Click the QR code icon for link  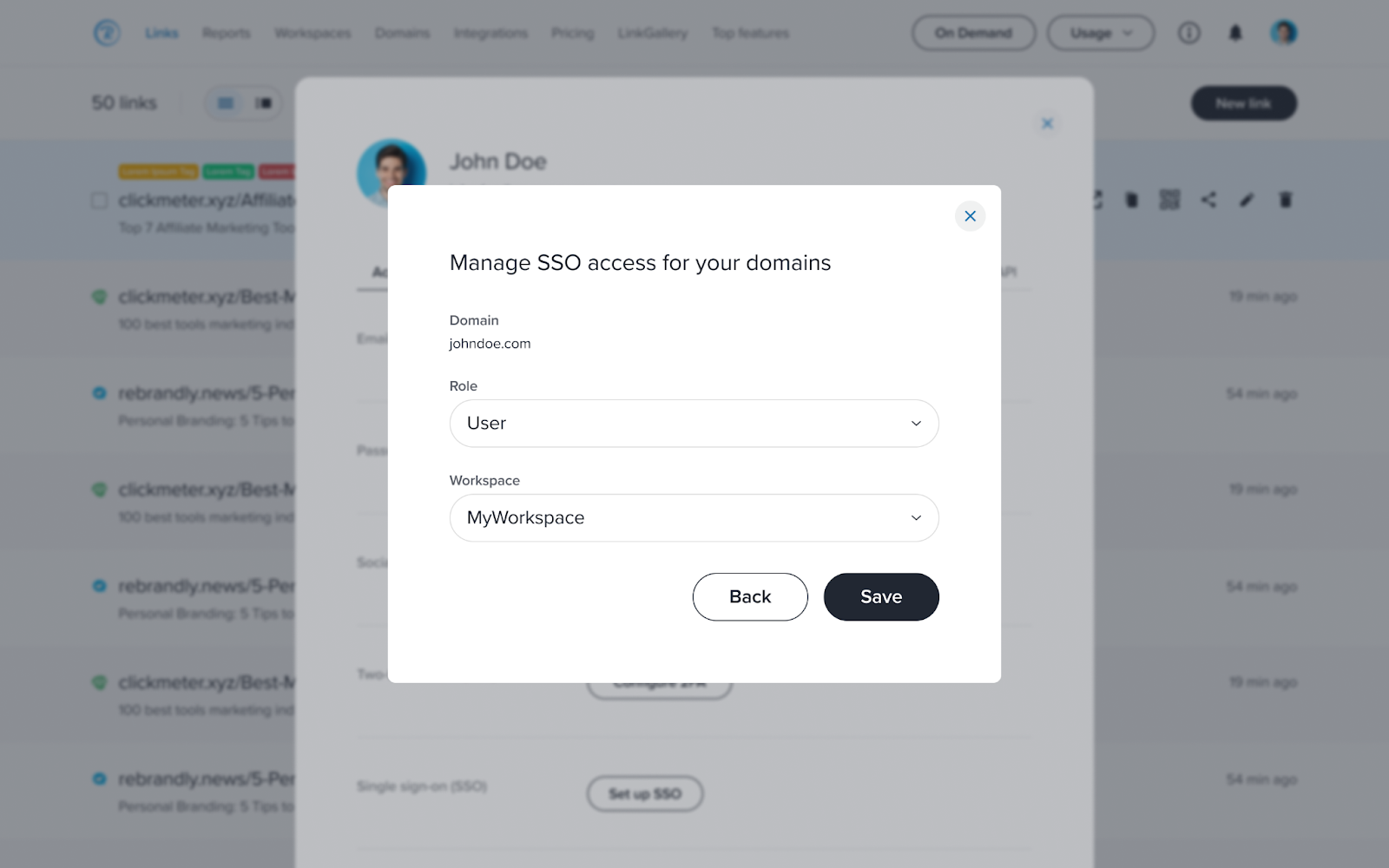click(x=1169, y=201)
